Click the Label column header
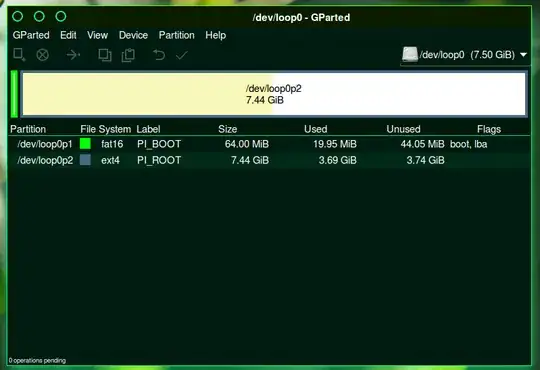540x370 pixels. coord(148,129)
